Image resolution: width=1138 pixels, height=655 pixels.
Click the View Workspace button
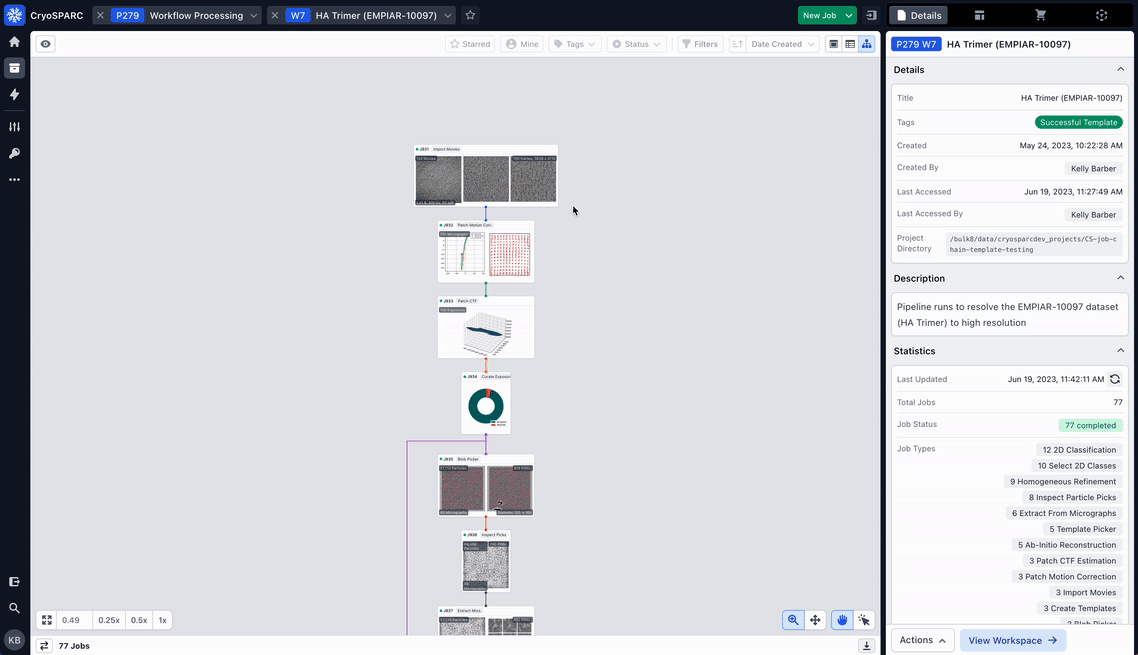tap(1013, 640)
